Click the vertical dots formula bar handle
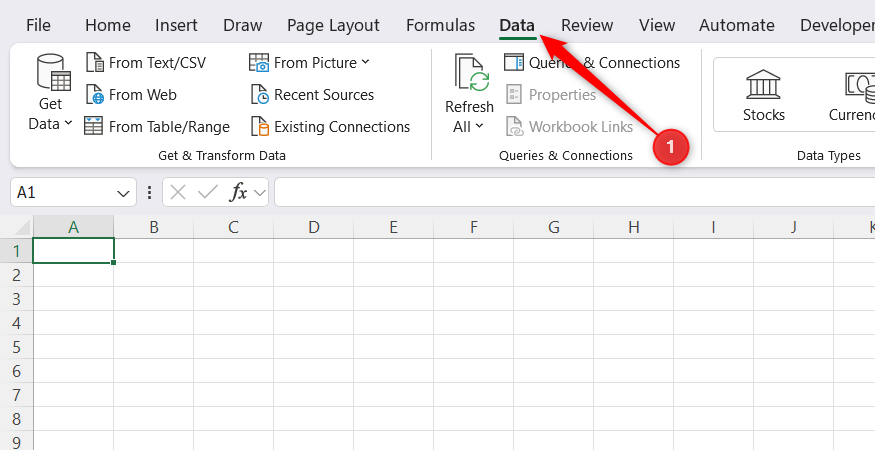The width and height of the screenshot is (875, 450). pos(149,193)
